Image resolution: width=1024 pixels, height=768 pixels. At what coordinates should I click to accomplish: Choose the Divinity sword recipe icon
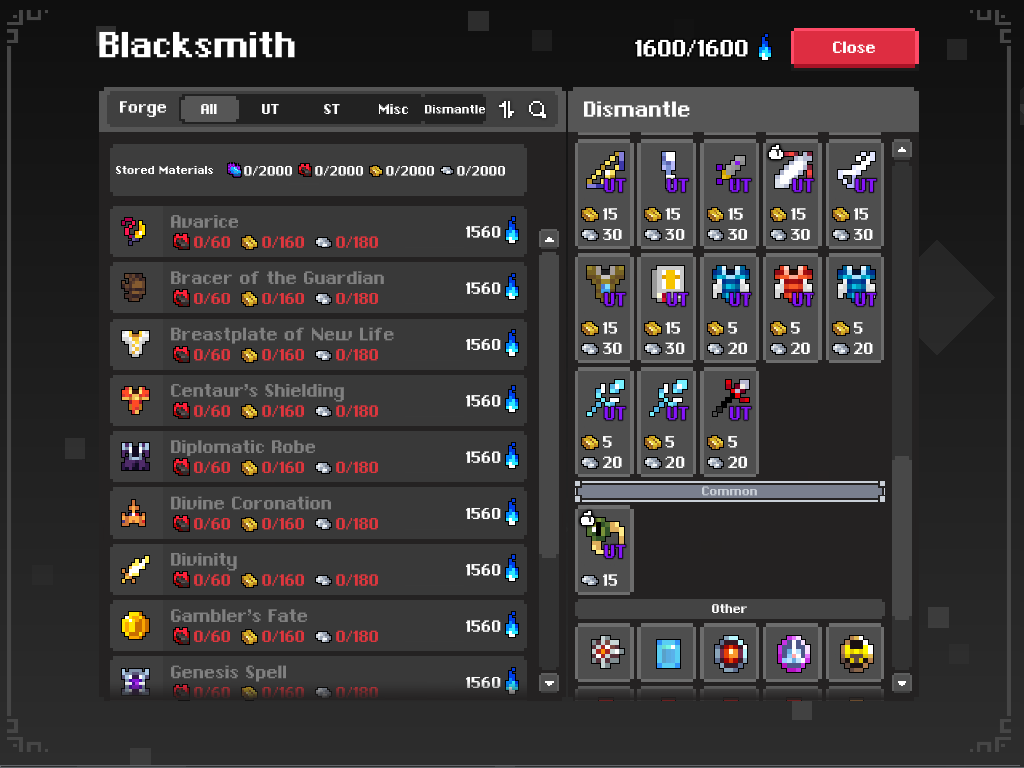[x=135, y=569]
